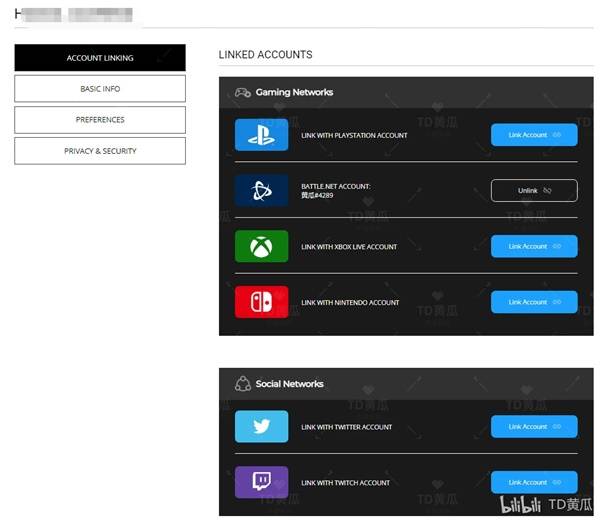Link the Twitter account

tap(534, 427)
